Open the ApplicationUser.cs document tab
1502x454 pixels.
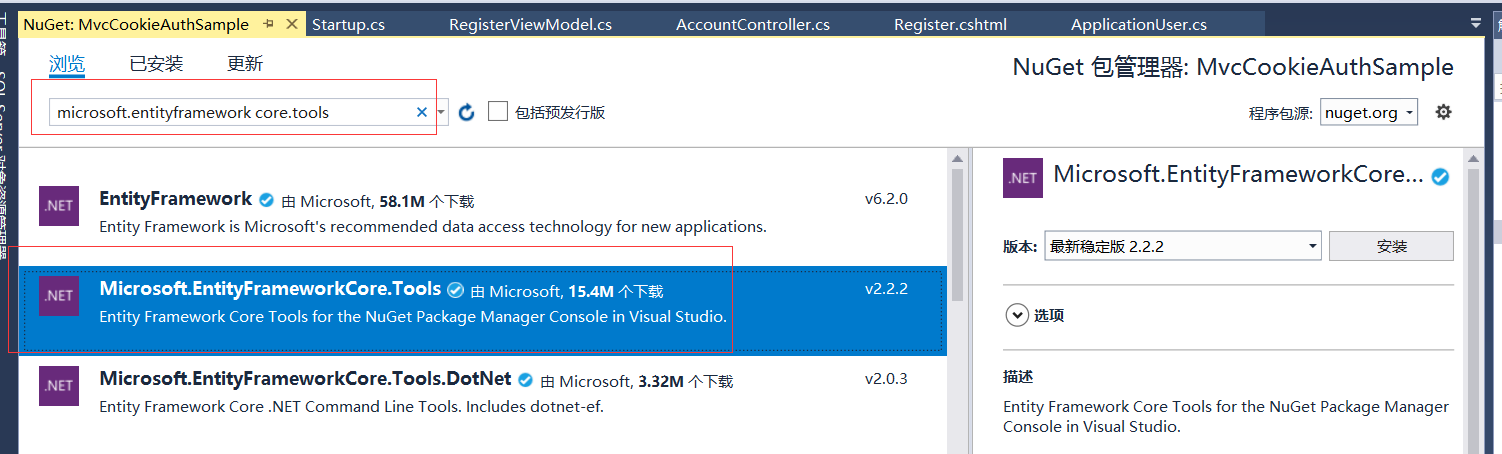[1139, 24]
